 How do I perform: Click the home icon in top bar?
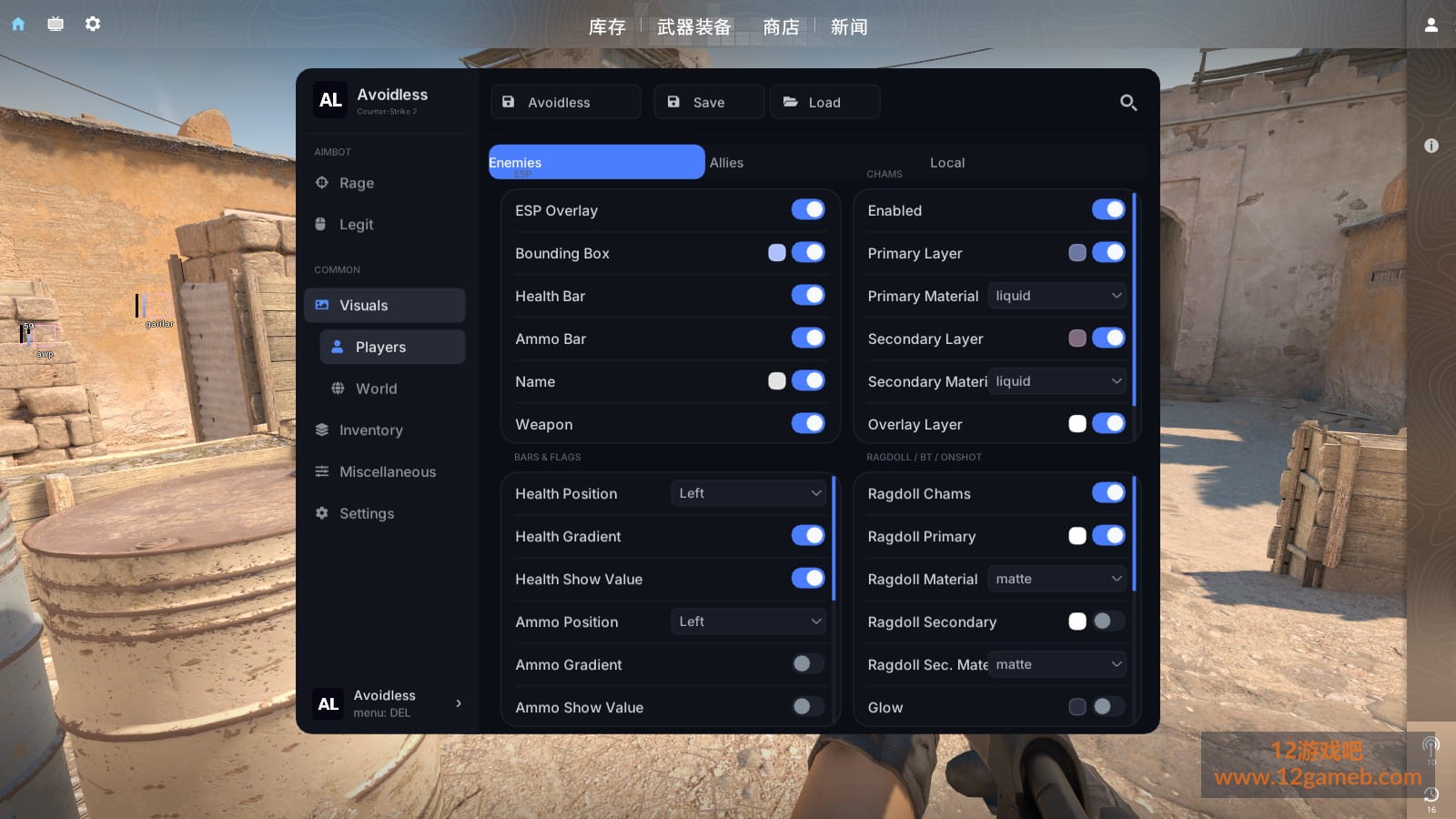tap(18, 24)
